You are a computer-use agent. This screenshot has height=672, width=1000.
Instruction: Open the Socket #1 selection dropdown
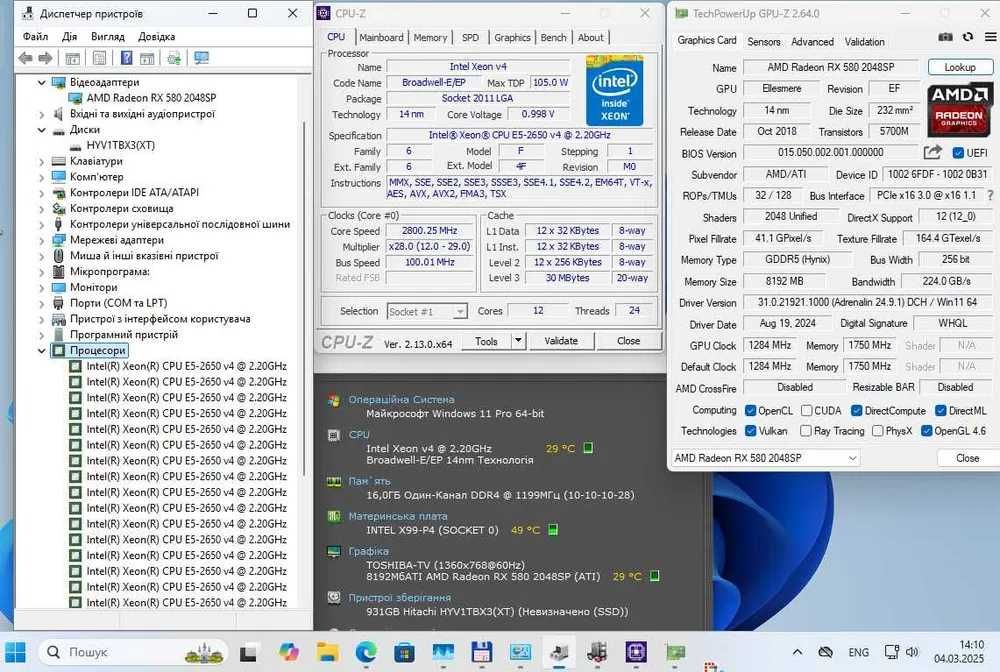point(427,311)
